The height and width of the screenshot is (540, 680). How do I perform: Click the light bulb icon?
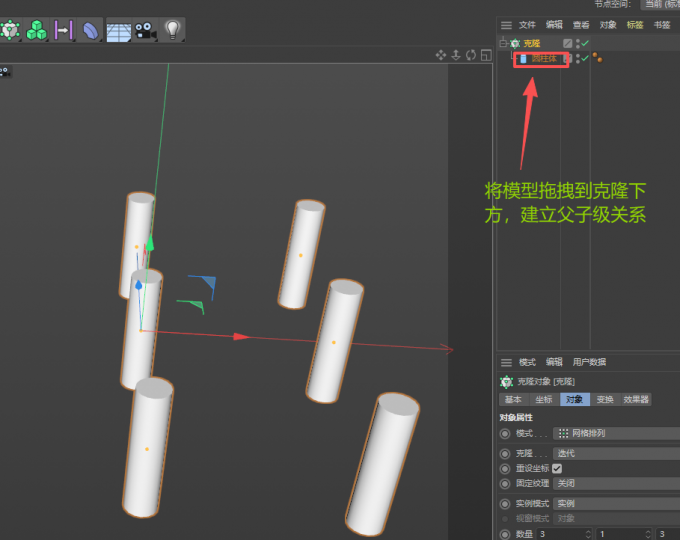[173, 29]
